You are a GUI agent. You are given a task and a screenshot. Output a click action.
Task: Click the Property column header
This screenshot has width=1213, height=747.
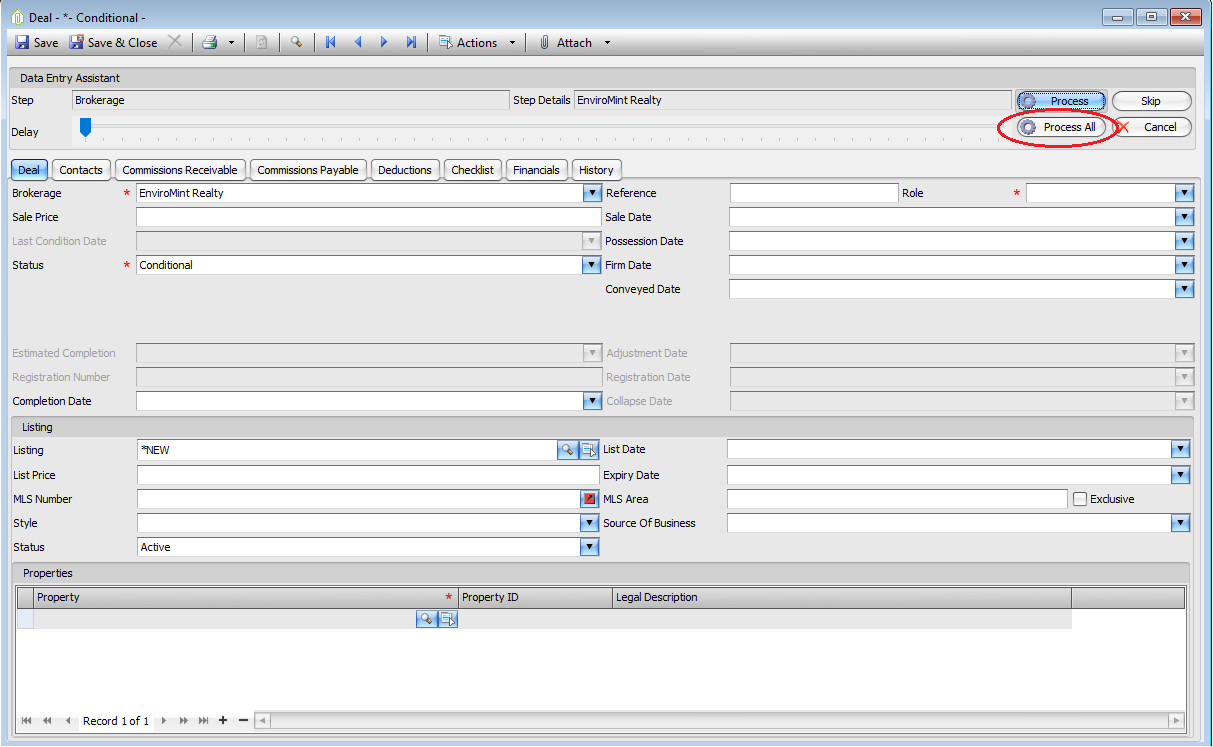(x=245, y=598)
